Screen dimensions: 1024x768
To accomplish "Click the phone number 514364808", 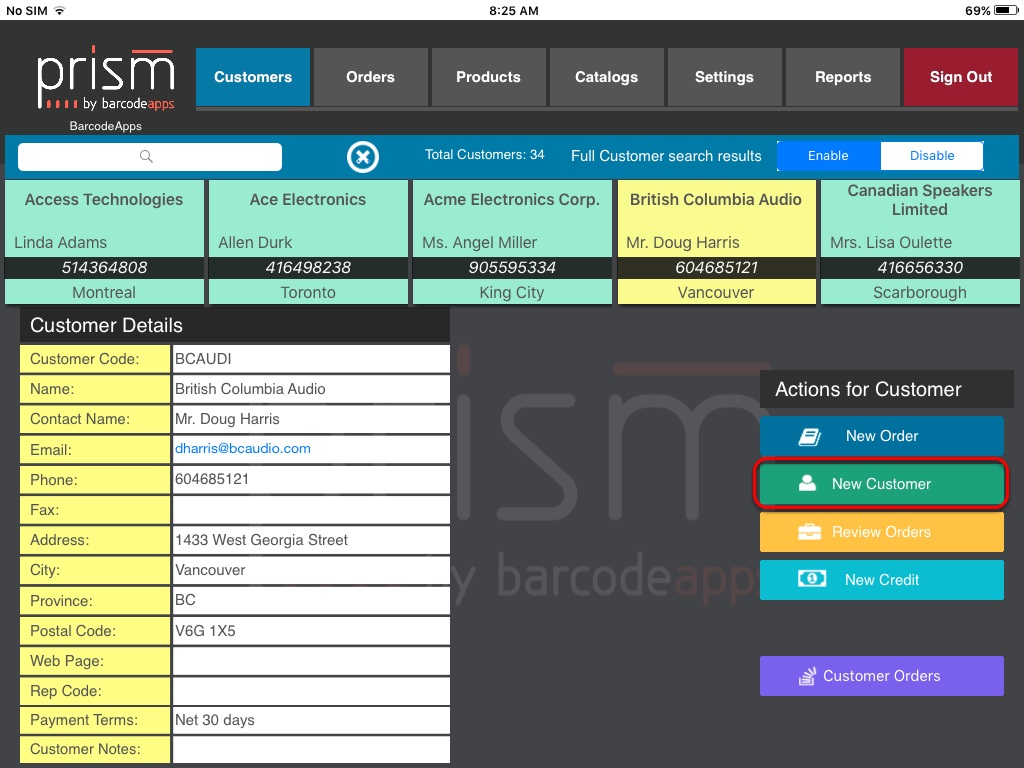I will tap(104, 267).
